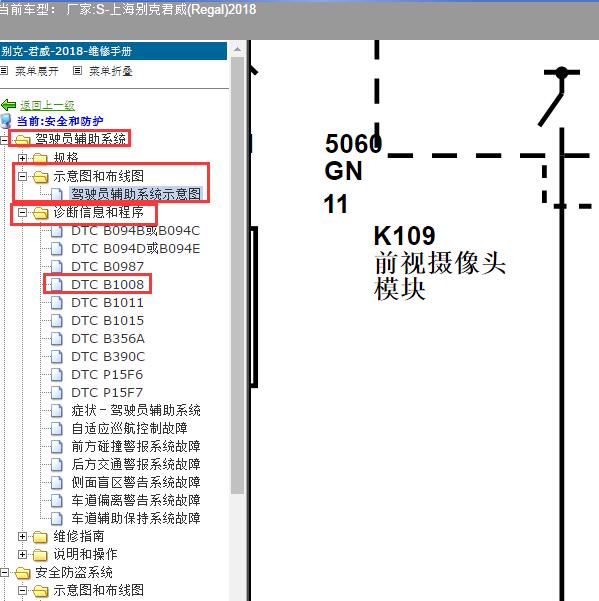The image size is (599, 601).
Task: Open DTC B1008 entry
Action: (x=108, y=285)
